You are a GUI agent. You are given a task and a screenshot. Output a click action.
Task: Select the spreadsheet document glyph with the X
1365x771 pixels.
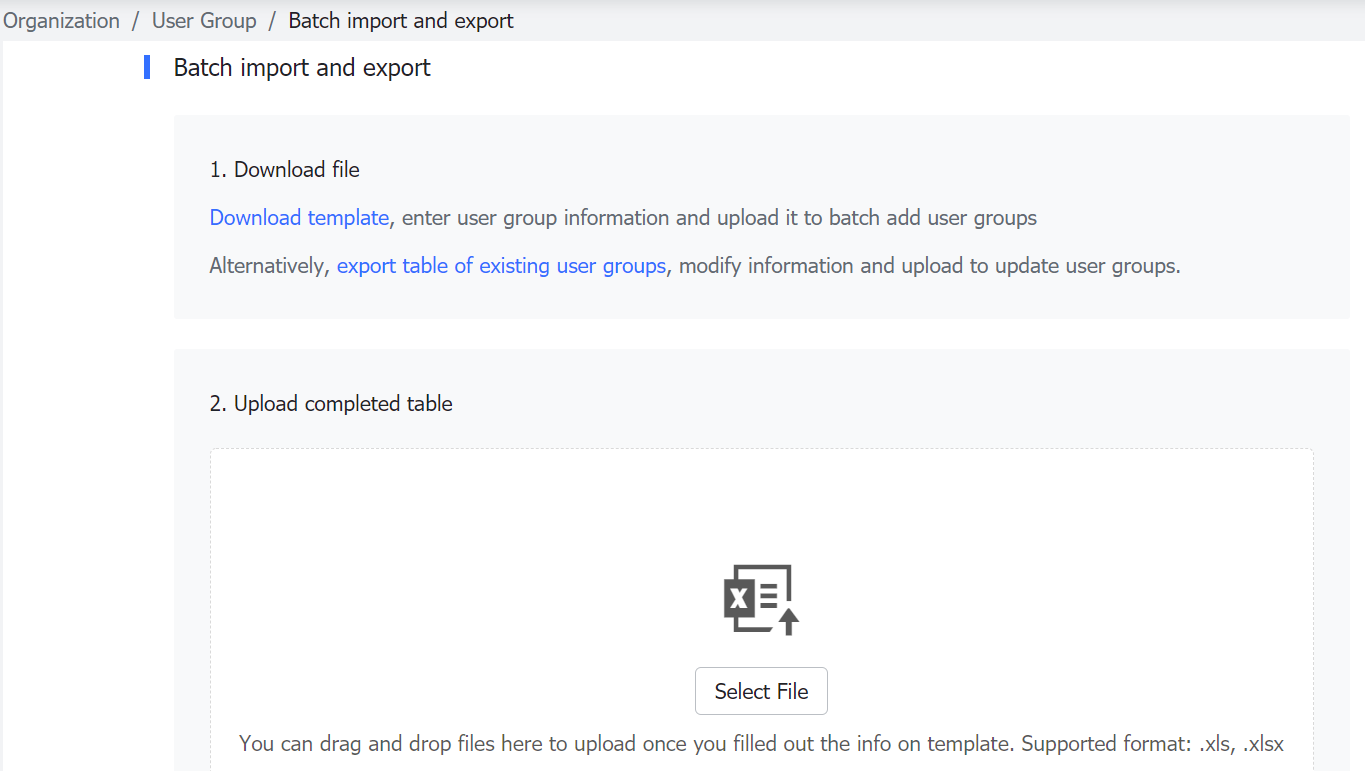tap(737, 597)
